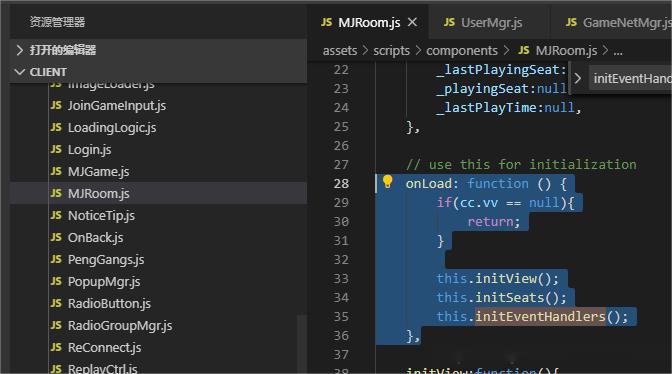Click the onLoad function name on line 28
This screenshot has height=374, width=672.
429,184
